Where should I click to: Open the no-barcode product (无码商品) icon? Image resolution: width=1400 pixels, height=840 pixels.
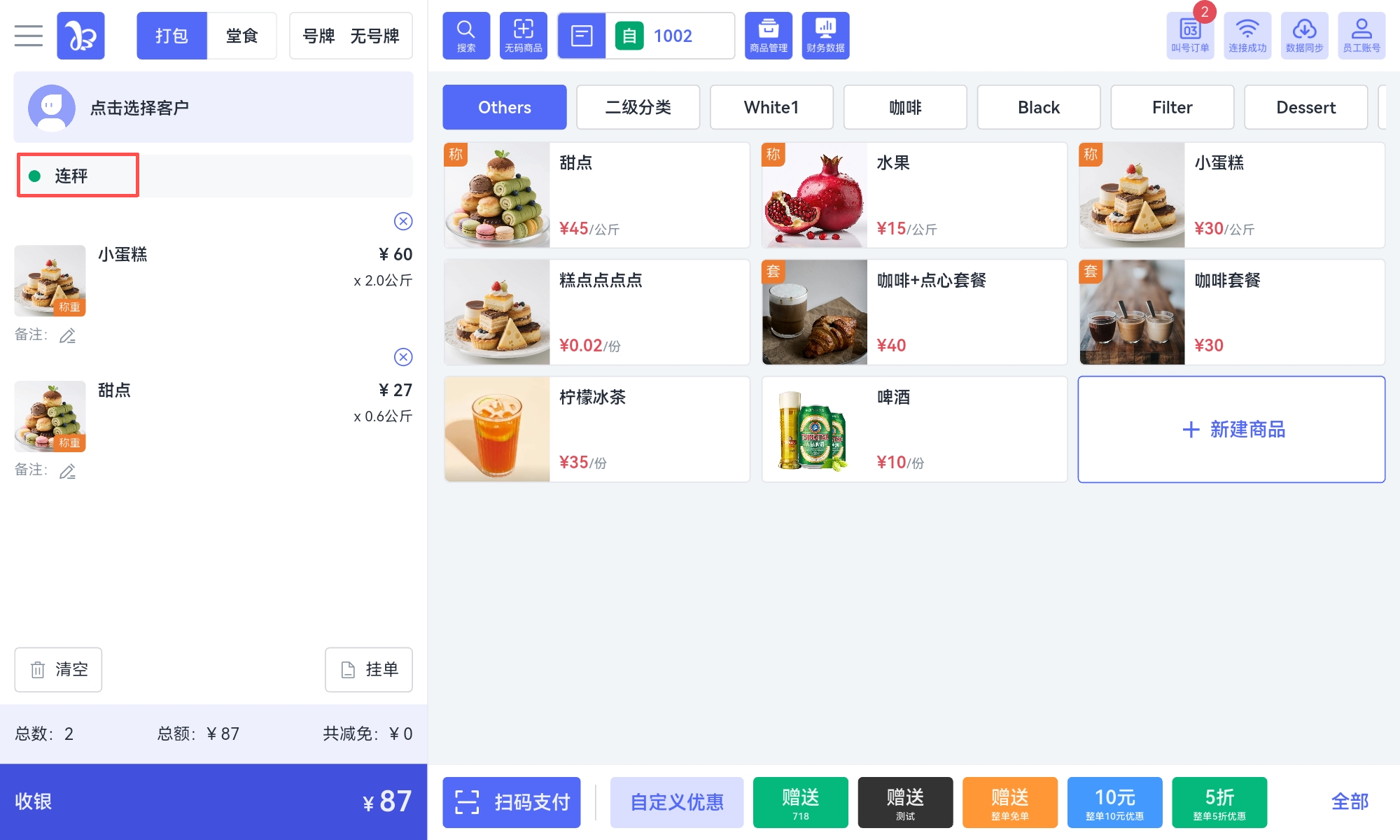tap(524, 36)
